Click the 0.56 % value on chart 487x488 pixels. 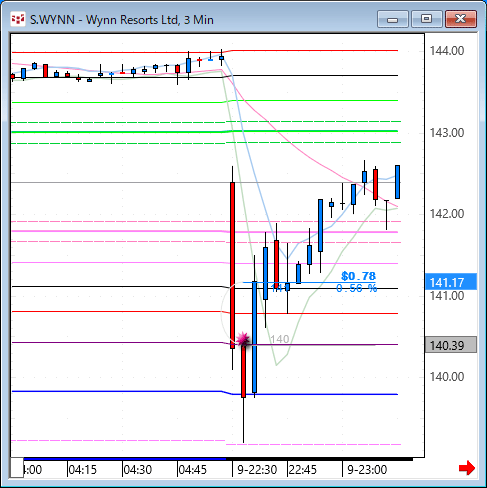(357, 288)
